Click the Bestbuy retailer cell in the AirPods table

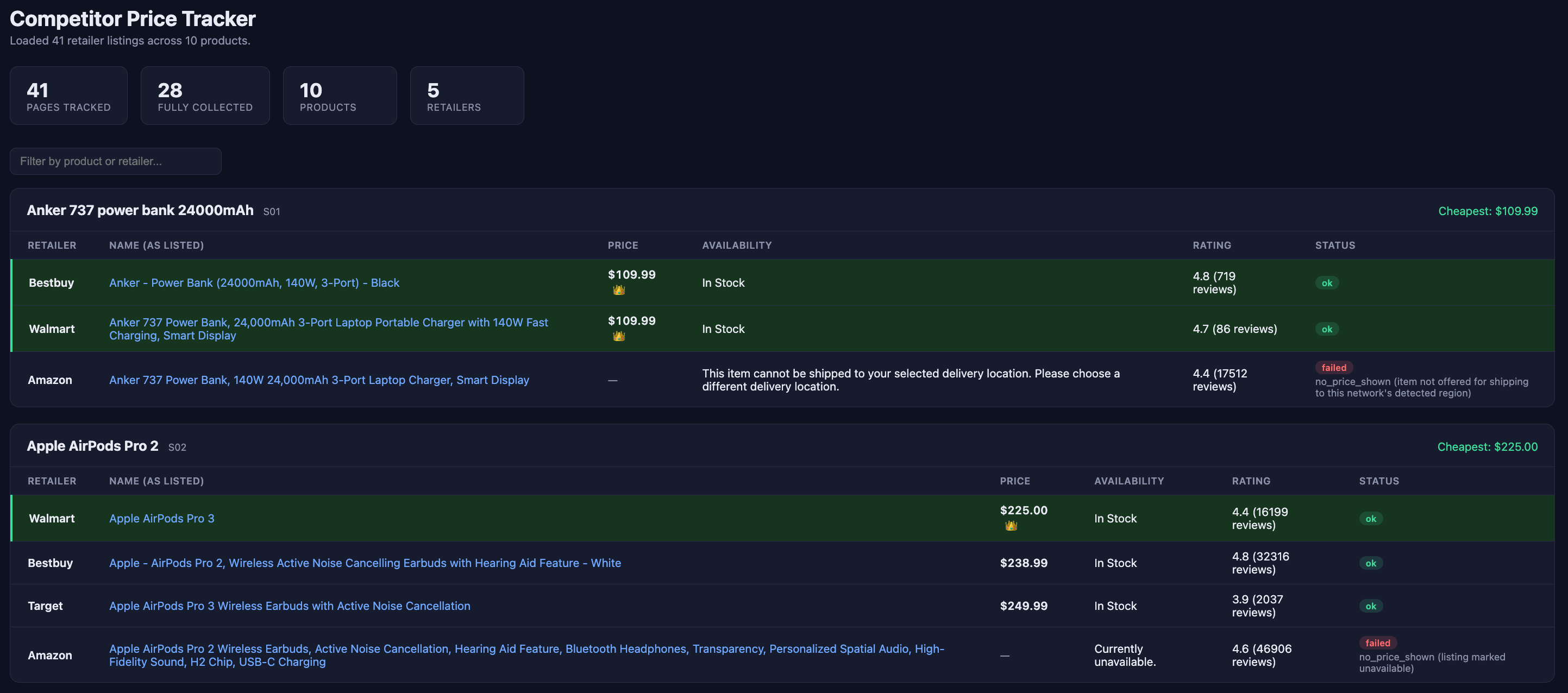(50, 563)
